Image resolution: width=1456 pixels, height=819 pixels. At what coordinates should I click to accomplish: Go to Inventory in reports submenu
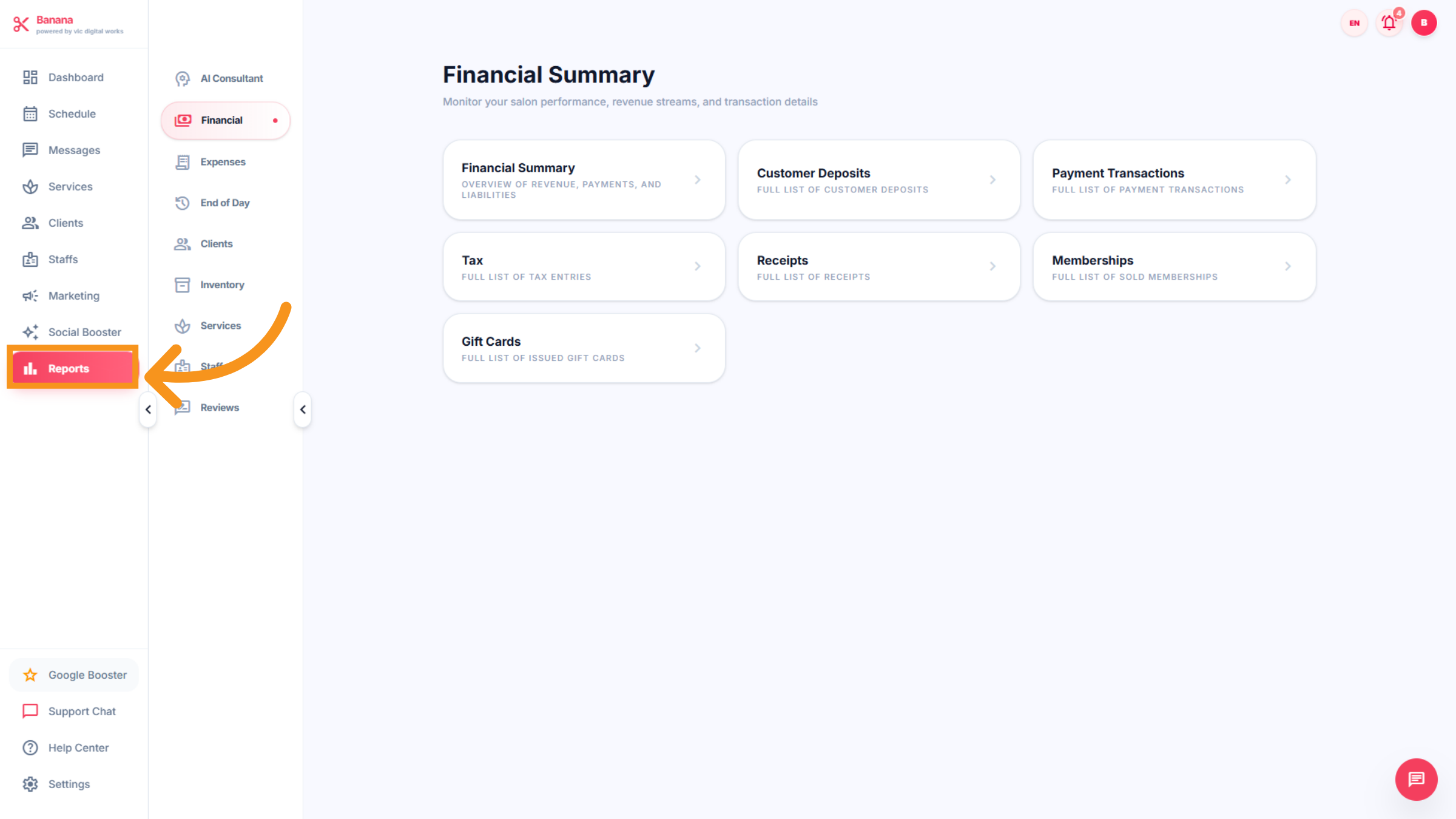pyautogui.click(x=222, y=285)
